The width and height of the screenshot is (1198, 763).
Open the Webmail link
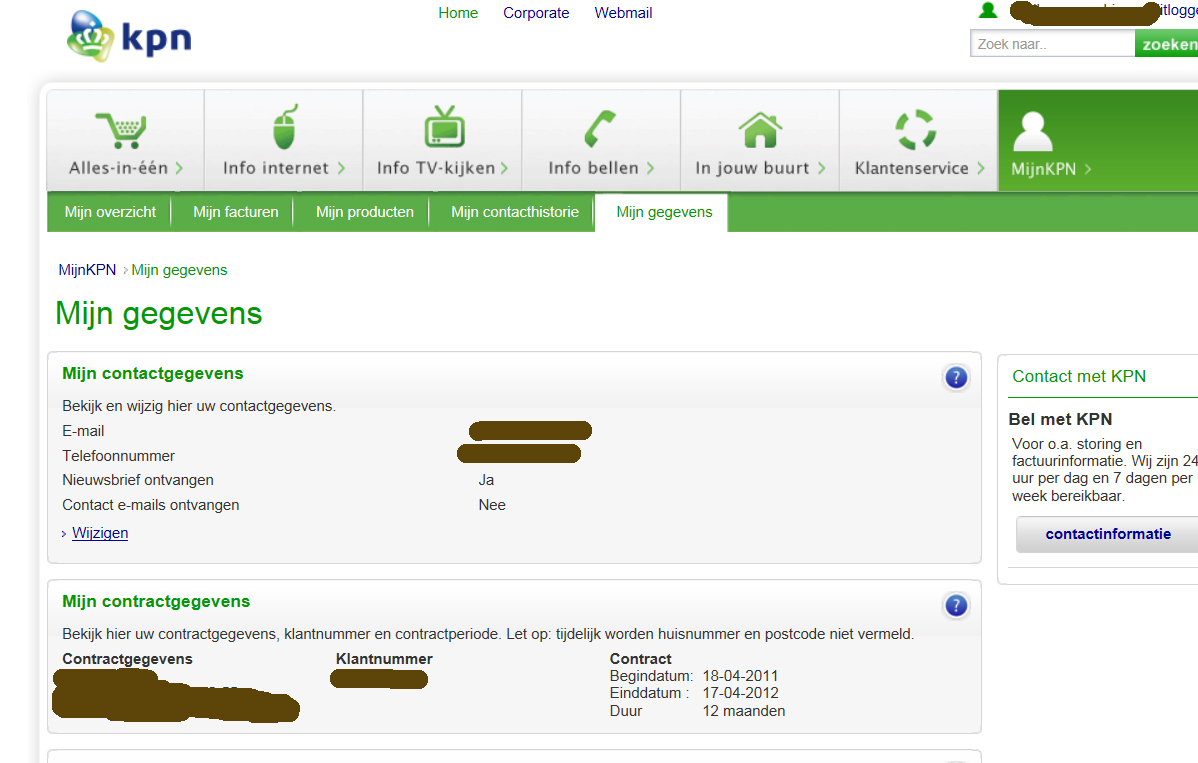[623, 13]
